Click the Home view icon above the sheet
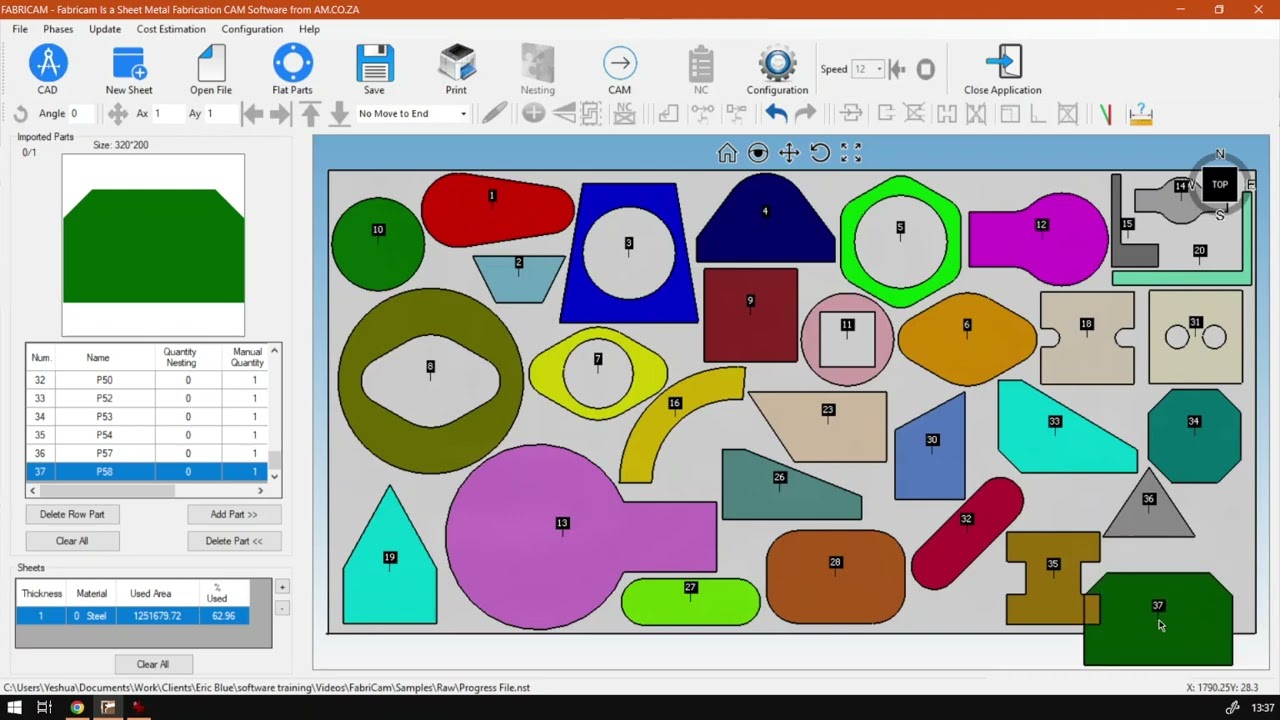Screen dimensions: 1280x720 [x=727, y=153]
